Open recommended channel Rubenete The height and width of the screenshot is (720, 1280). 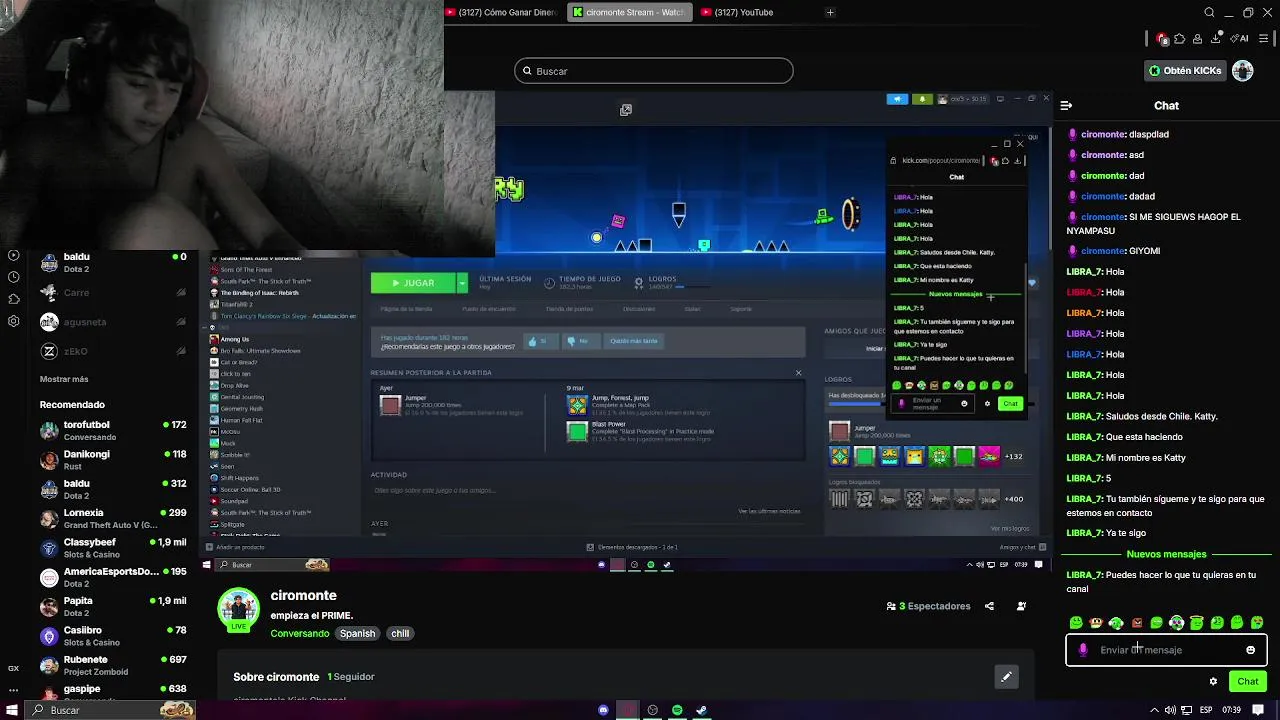tap(112, 665)
